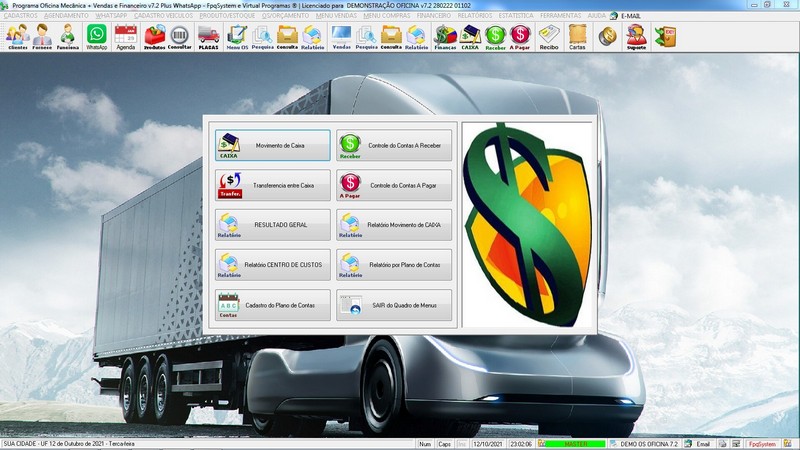The width and height of the screenshot is (800, 450).
Task: Click the printer icon in status bar
Action: click(x=722, y=444)
